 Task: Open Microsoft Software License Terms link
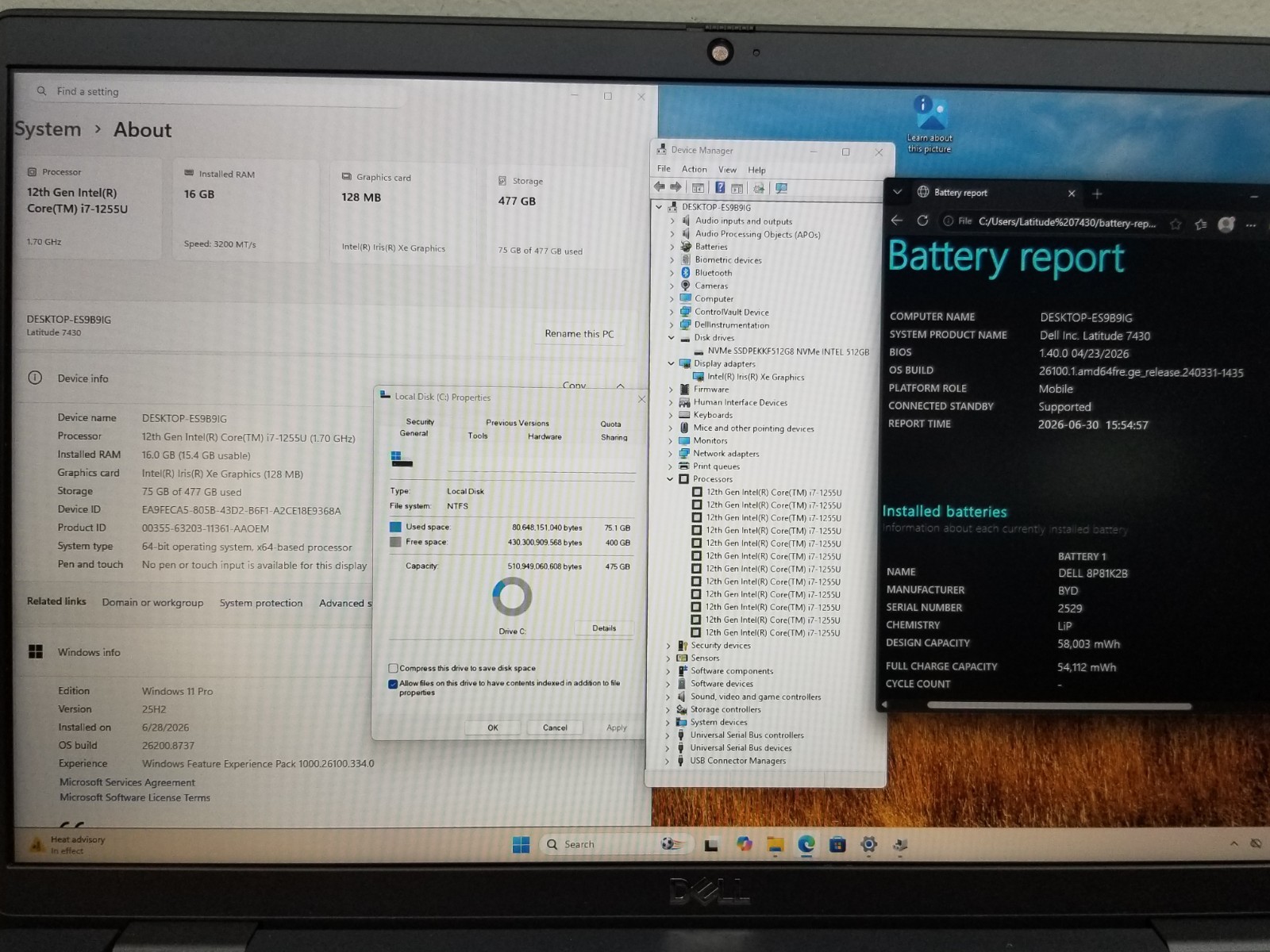(135, 798)
